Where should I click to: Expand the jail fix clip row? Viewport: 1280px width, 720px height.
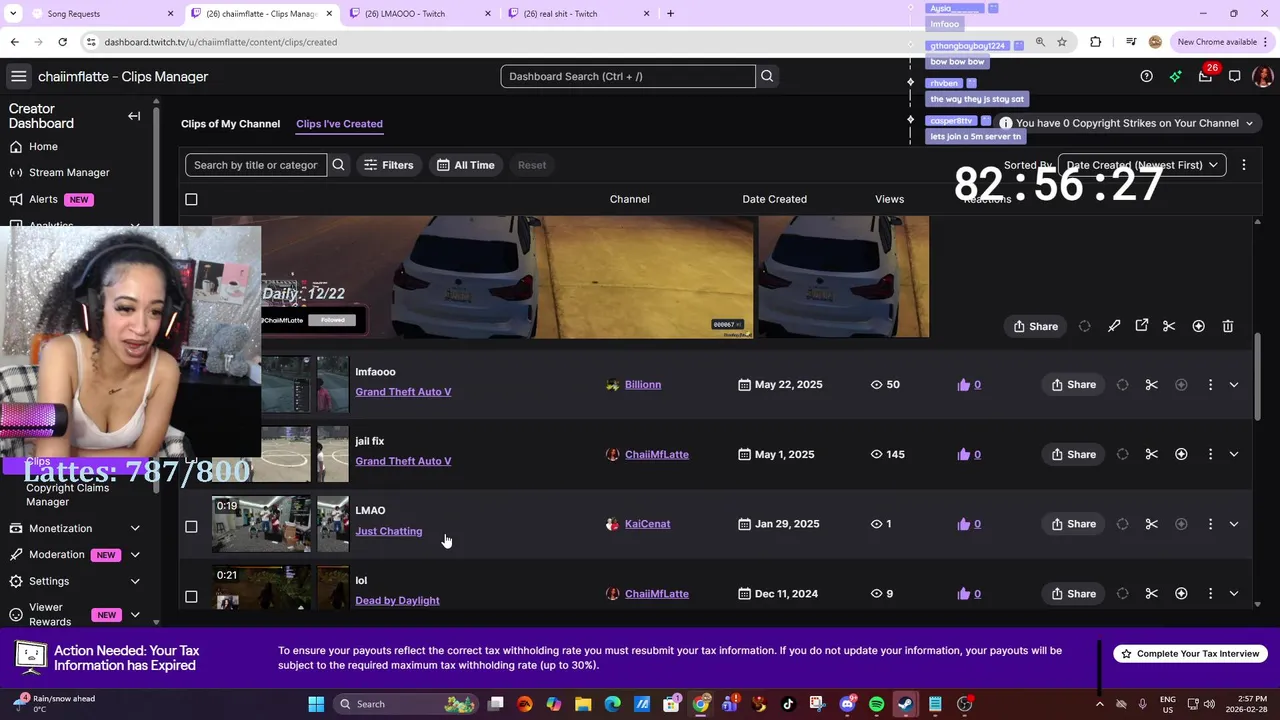click(1234, 454)
